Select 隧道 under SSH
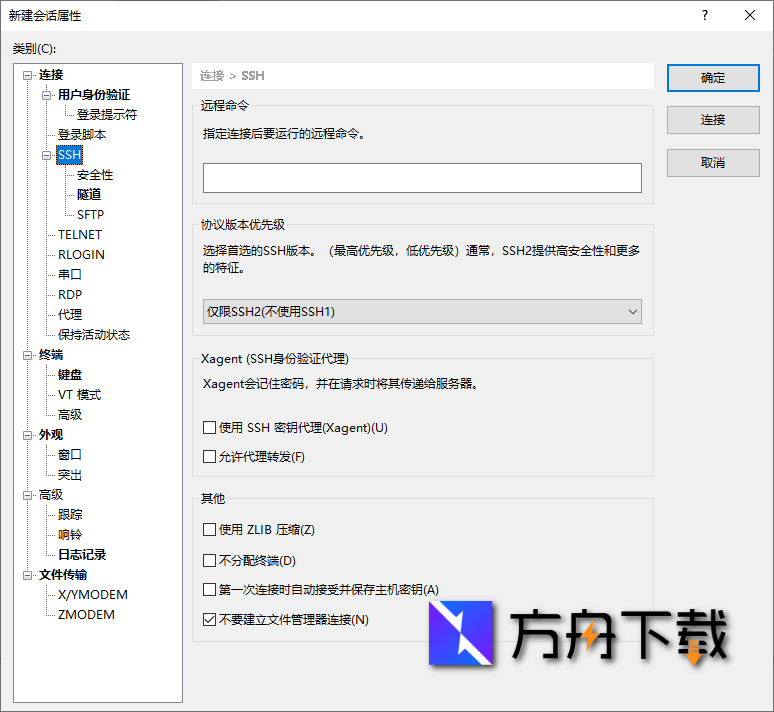This screenshot has width=774, height=712. click(x=89, y=195)
